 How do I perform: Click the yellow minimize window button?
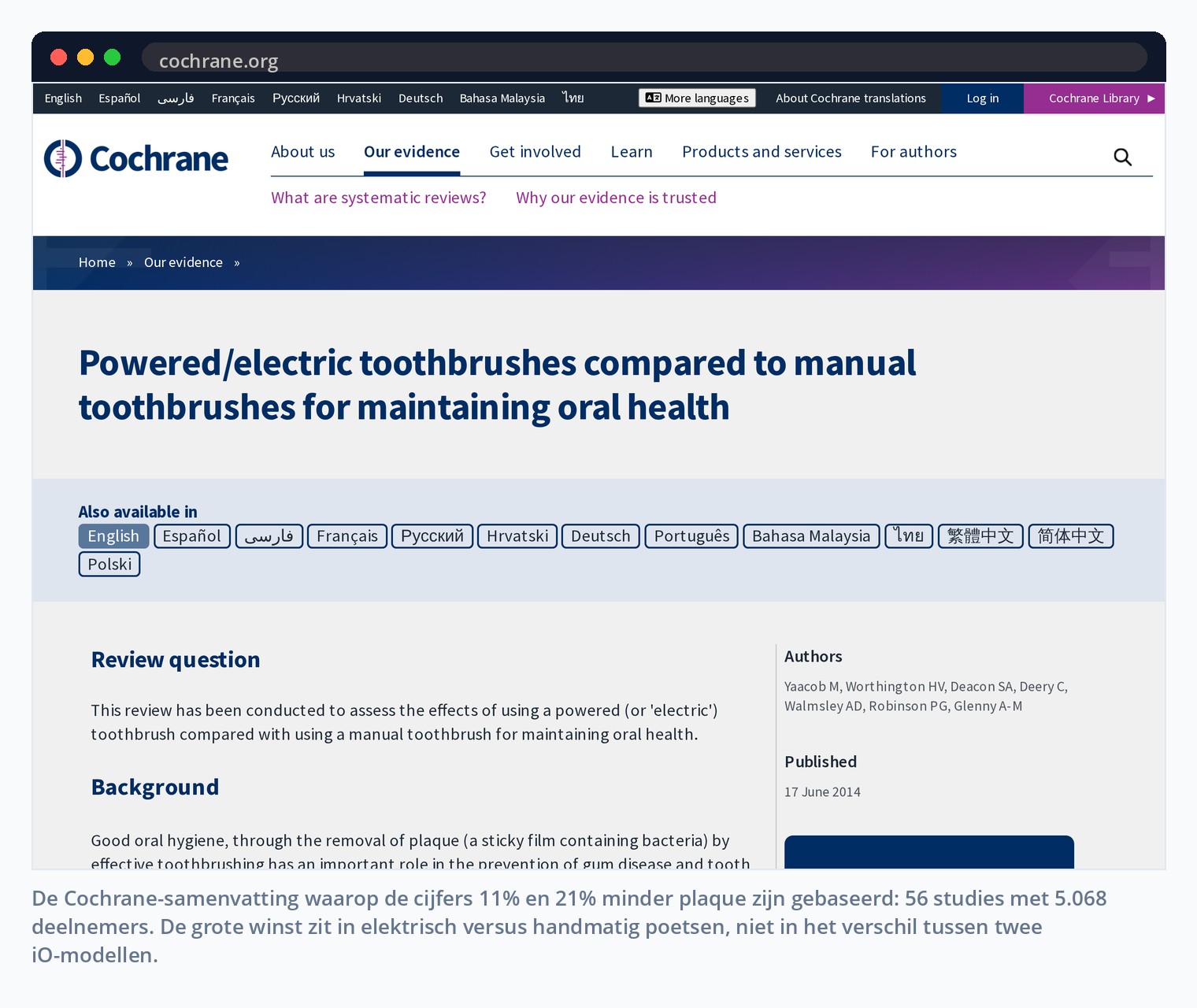[86, 57]
